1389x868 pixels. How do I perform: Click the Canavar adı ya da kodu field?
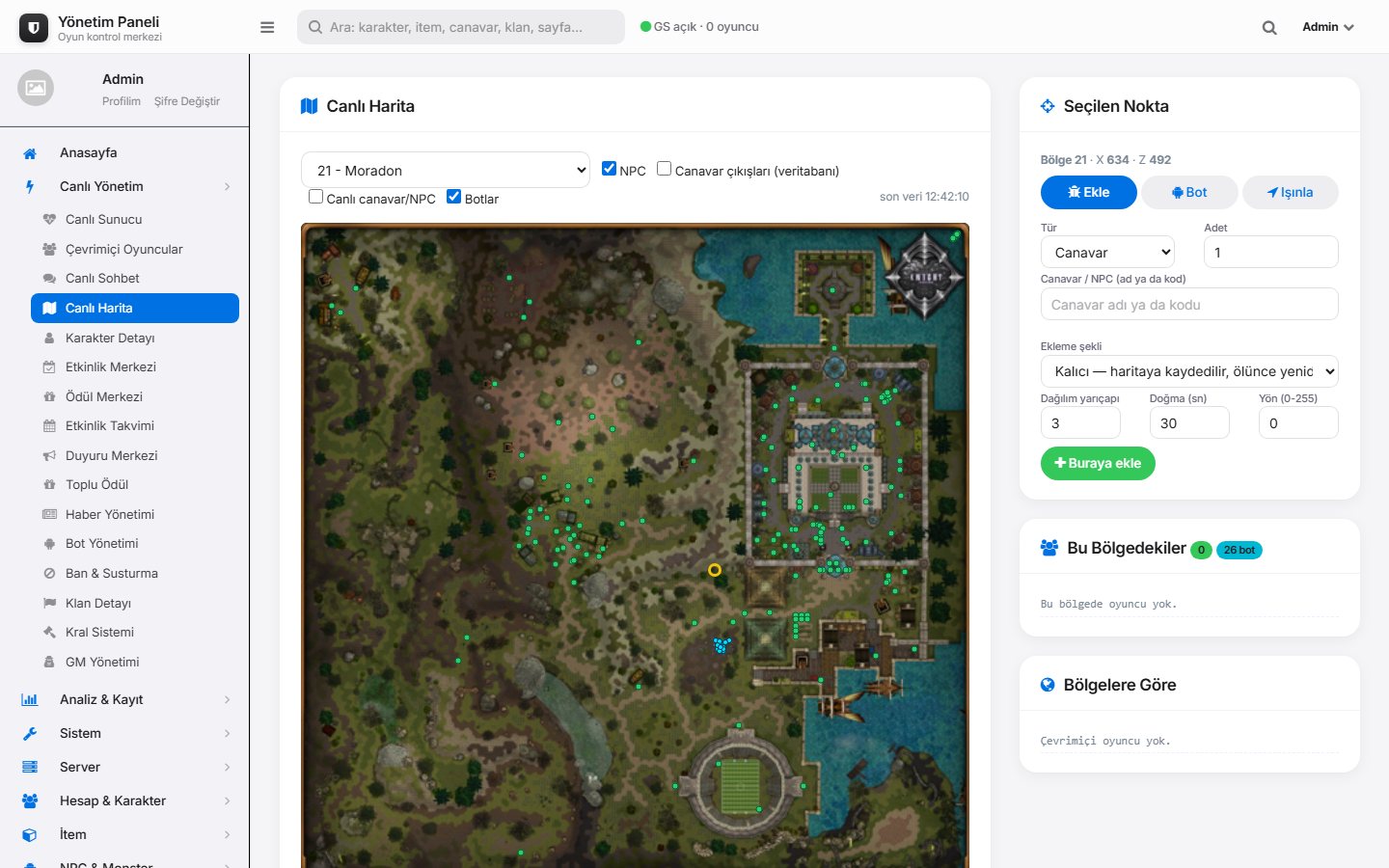click(x=1189, y=305)
